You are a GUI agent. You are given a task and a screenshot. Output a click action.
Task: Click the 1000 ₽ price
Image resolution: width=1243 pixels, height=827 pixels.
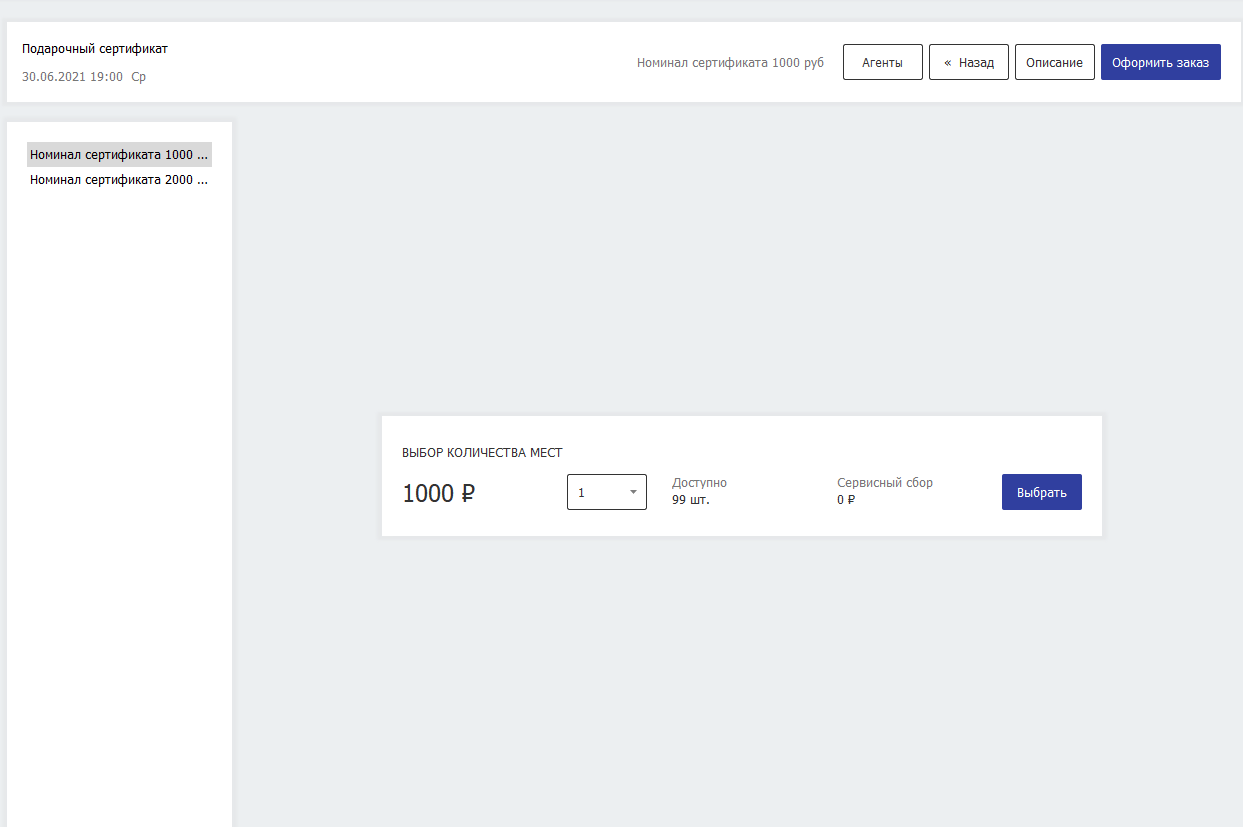pos(438,493)
